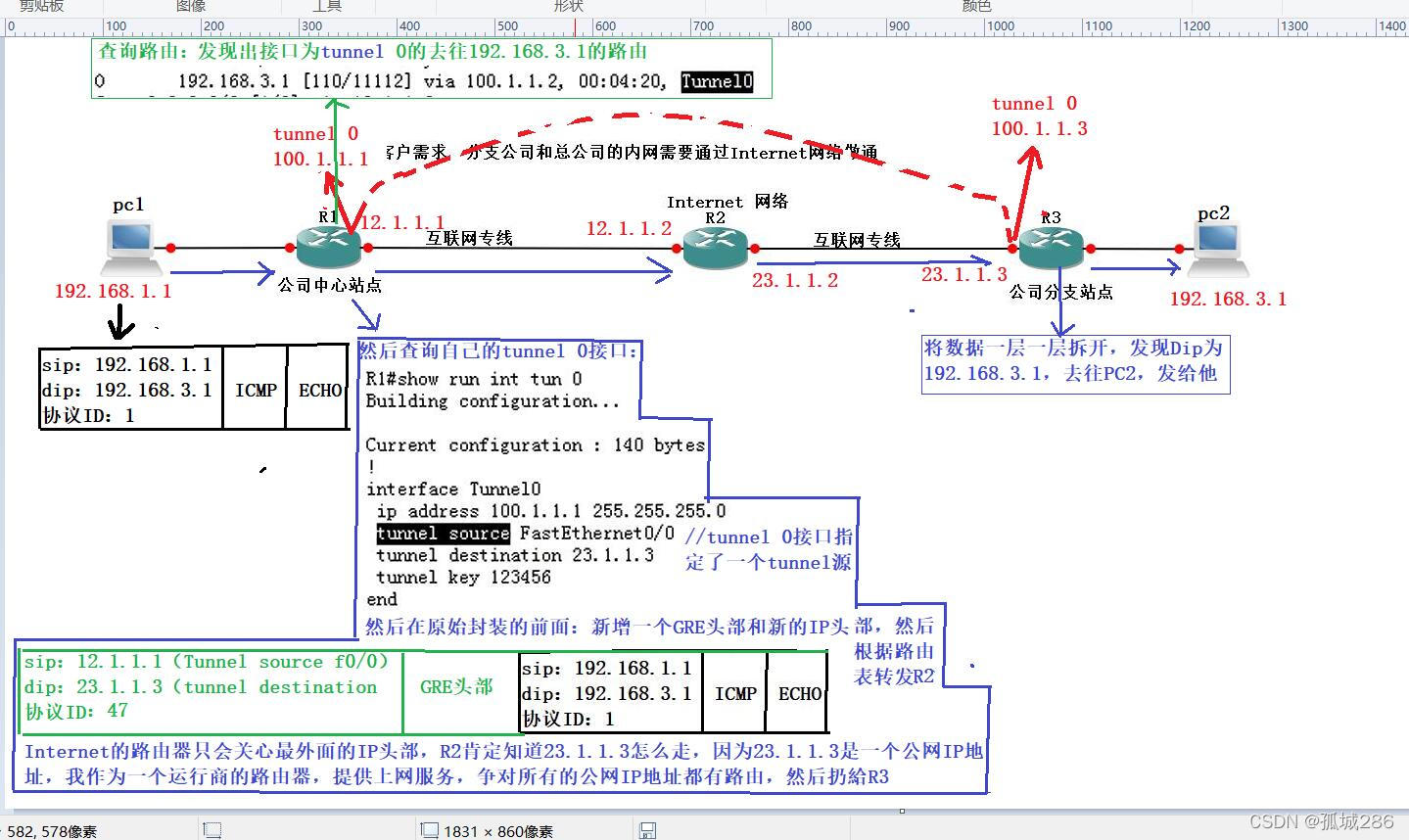This screenshot has width=1409, height=840.
Task: Click the 互联网专线 label between R1 and R2
Action: (469, 237)
